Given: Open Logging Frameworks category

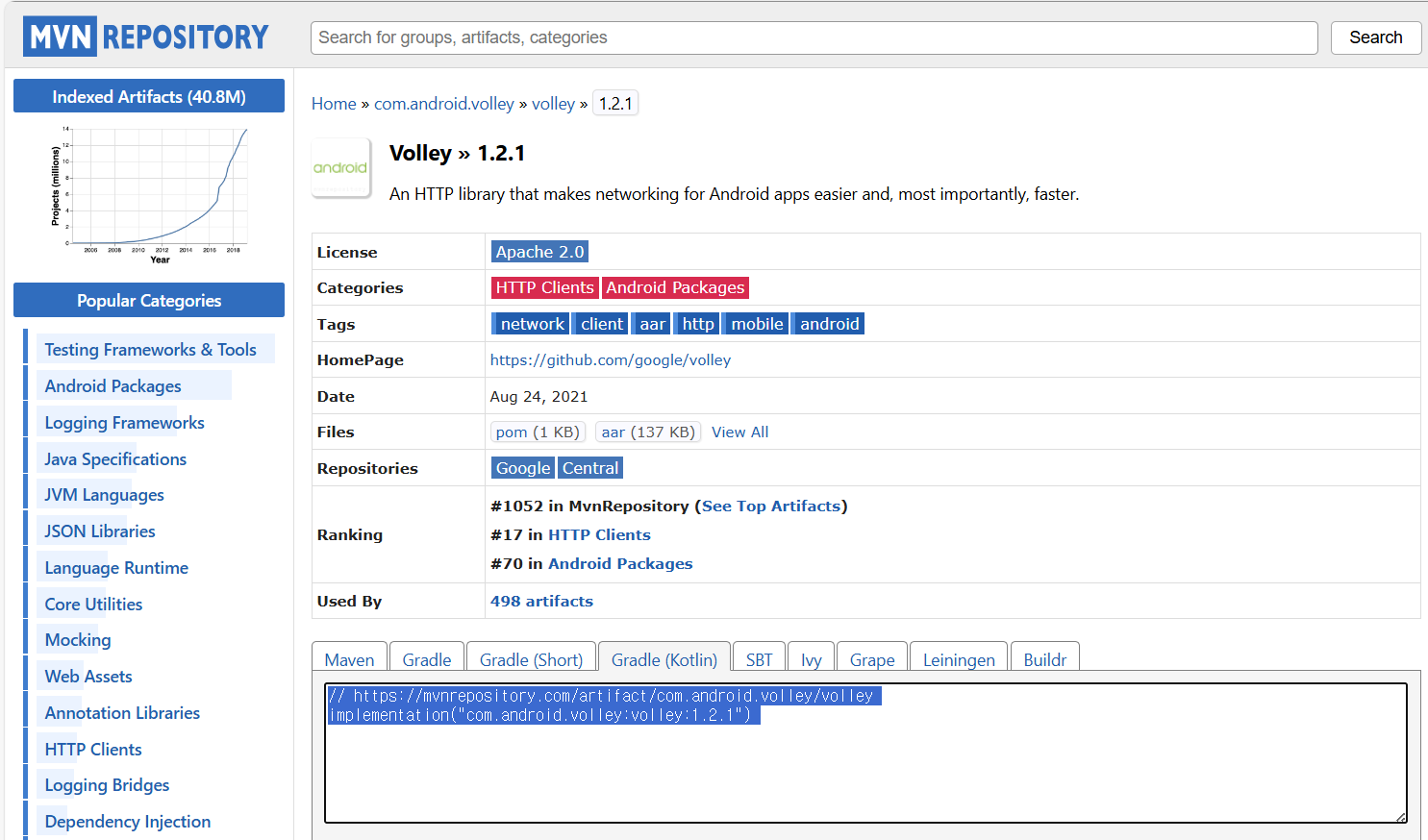Looking at the screenshot, I should (x=124, y=423).
